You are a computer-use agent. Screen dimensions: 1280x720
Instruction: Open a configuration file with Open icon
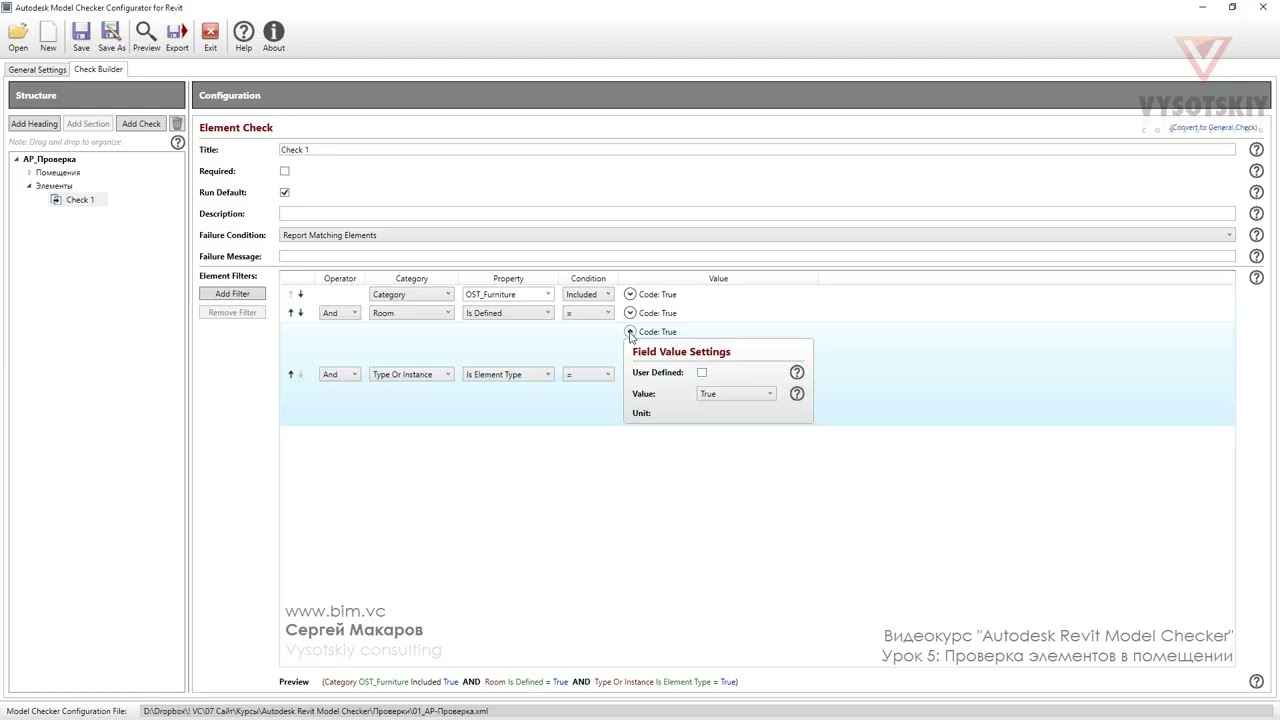18,37
